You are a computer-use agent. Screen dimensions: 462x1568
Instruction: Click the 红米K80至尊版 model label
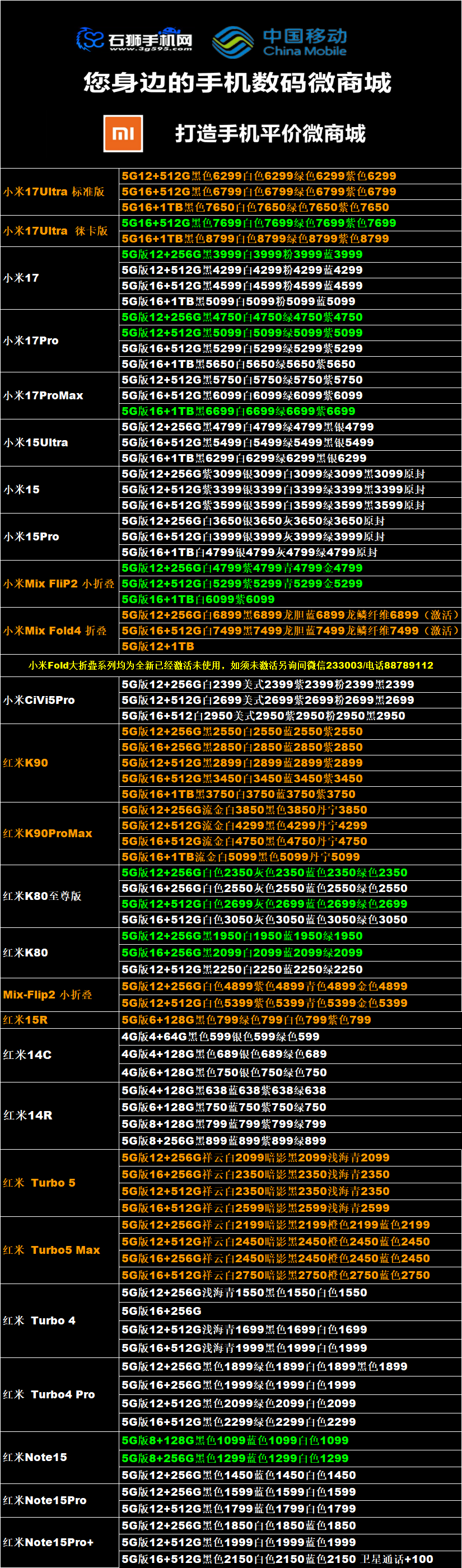click(x=42, y=896)
